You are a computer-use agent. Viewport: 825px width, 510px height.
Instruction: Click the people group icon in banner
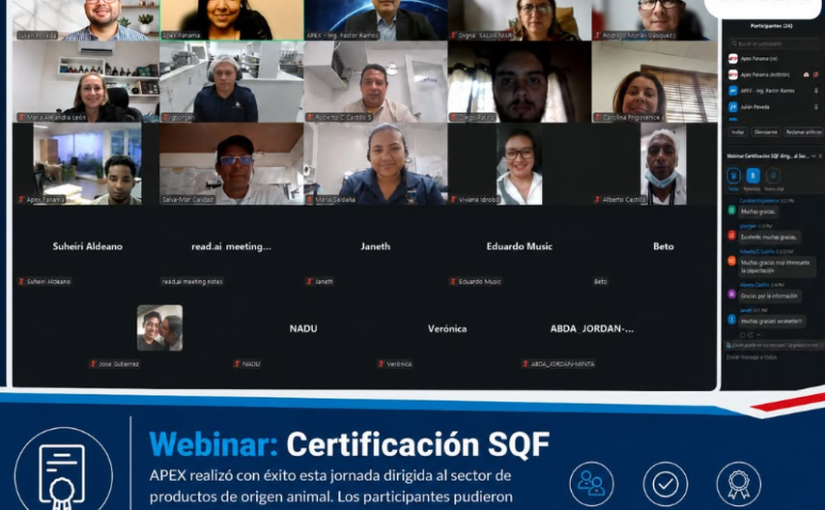591,484
